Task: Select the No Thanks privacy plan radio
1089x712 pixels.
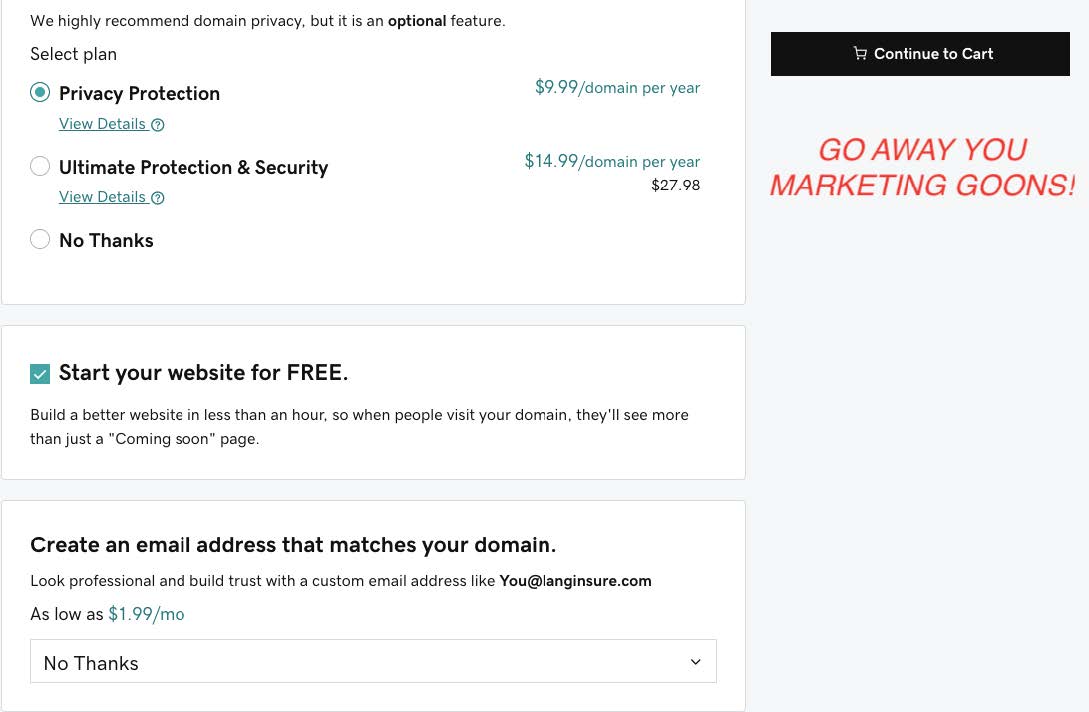Action: pos(40,239)
